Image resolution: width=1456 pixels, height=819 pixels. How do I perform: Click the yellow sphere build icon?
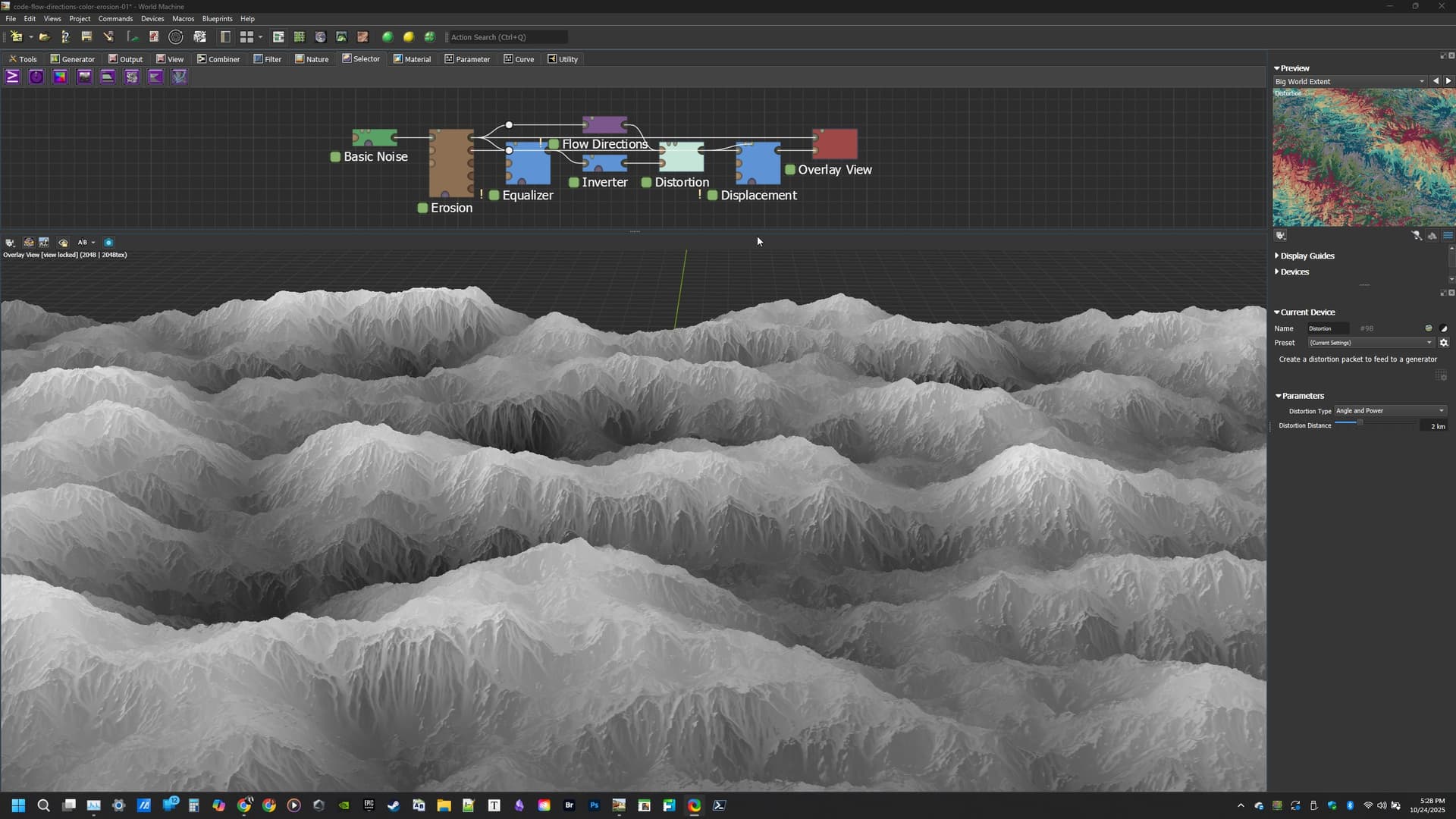point(409,36)
